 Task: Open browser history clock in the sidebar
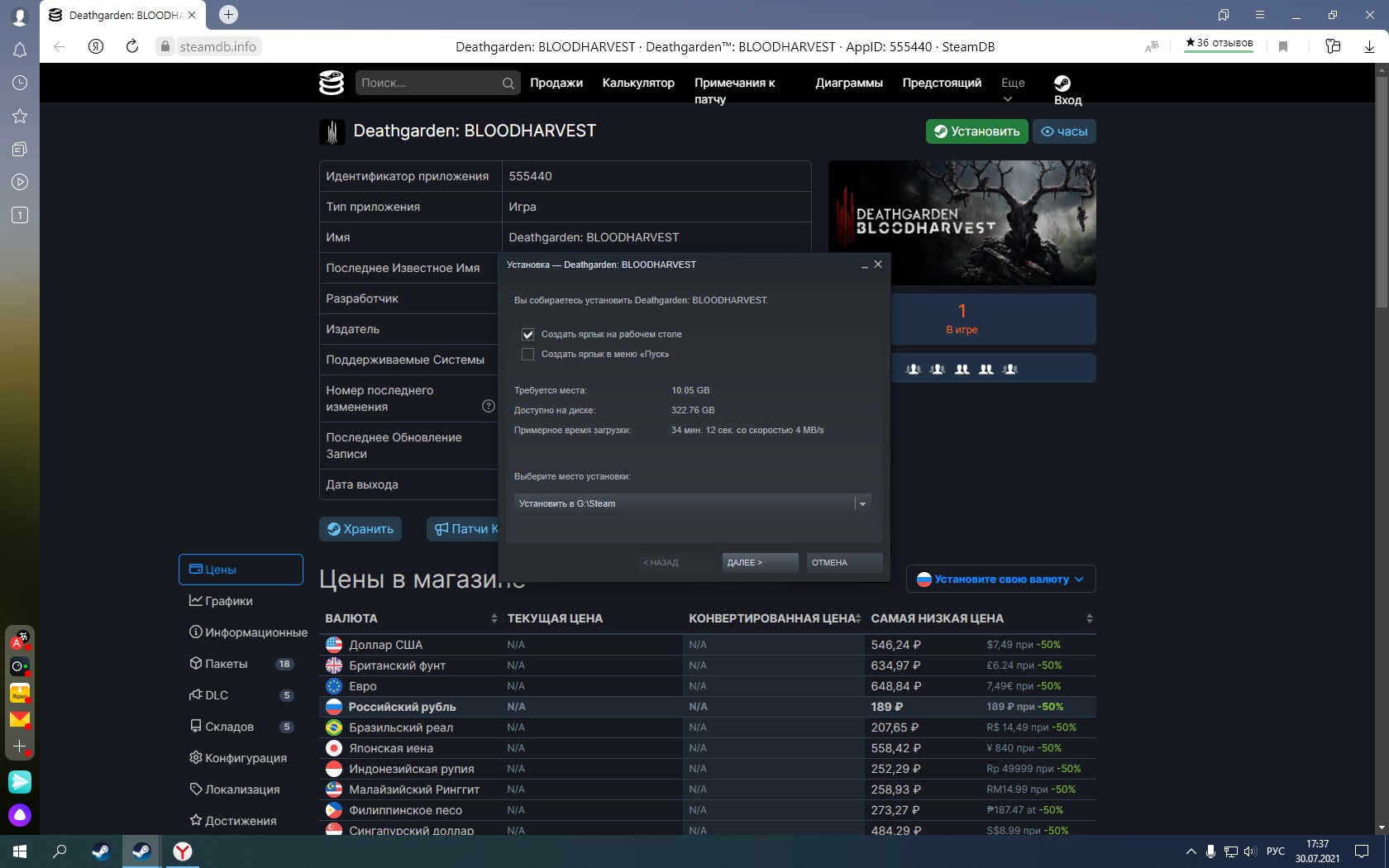coord(20,83)
